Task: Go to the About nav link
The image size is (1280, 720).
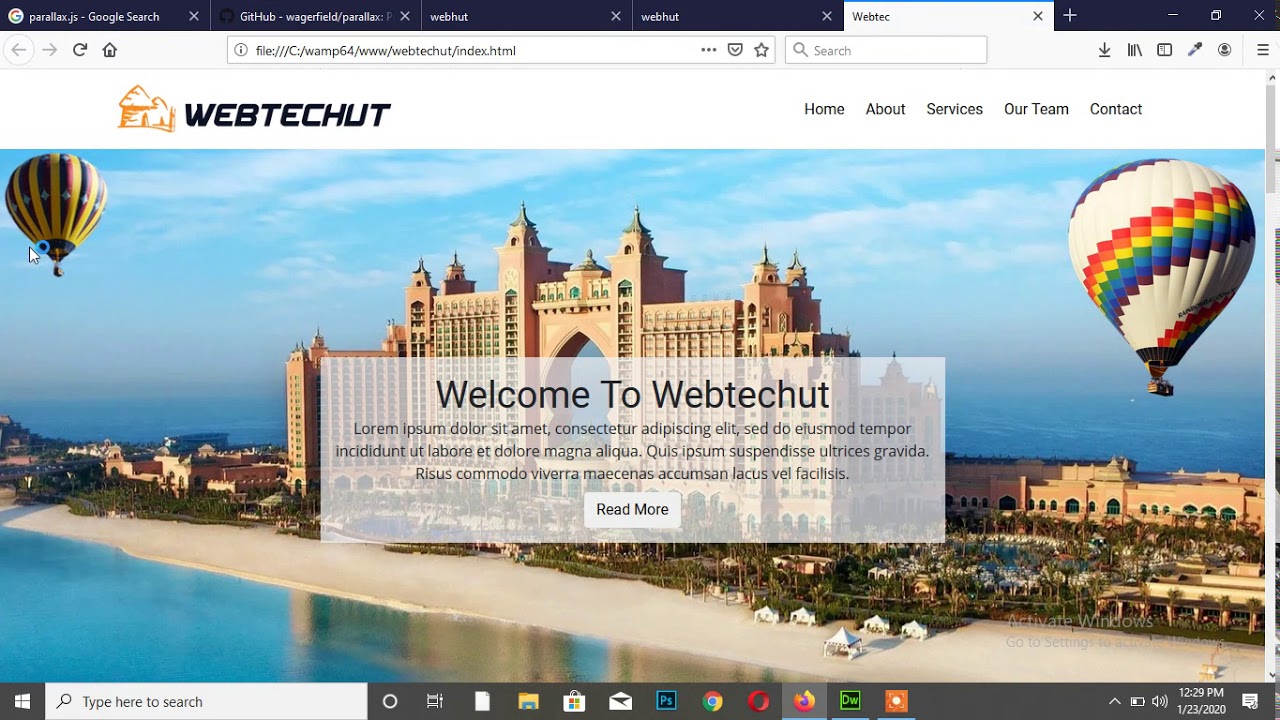Action: point(885,109)
